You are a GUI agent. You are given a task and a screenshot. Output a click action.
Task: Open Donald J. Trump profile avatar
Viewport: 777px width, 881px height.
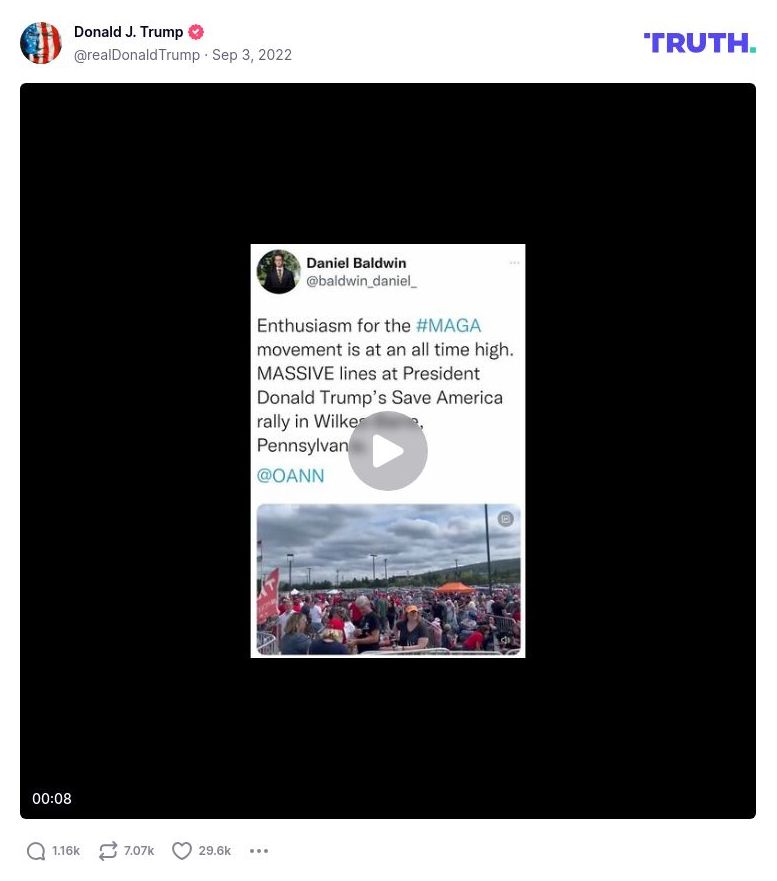40,43
